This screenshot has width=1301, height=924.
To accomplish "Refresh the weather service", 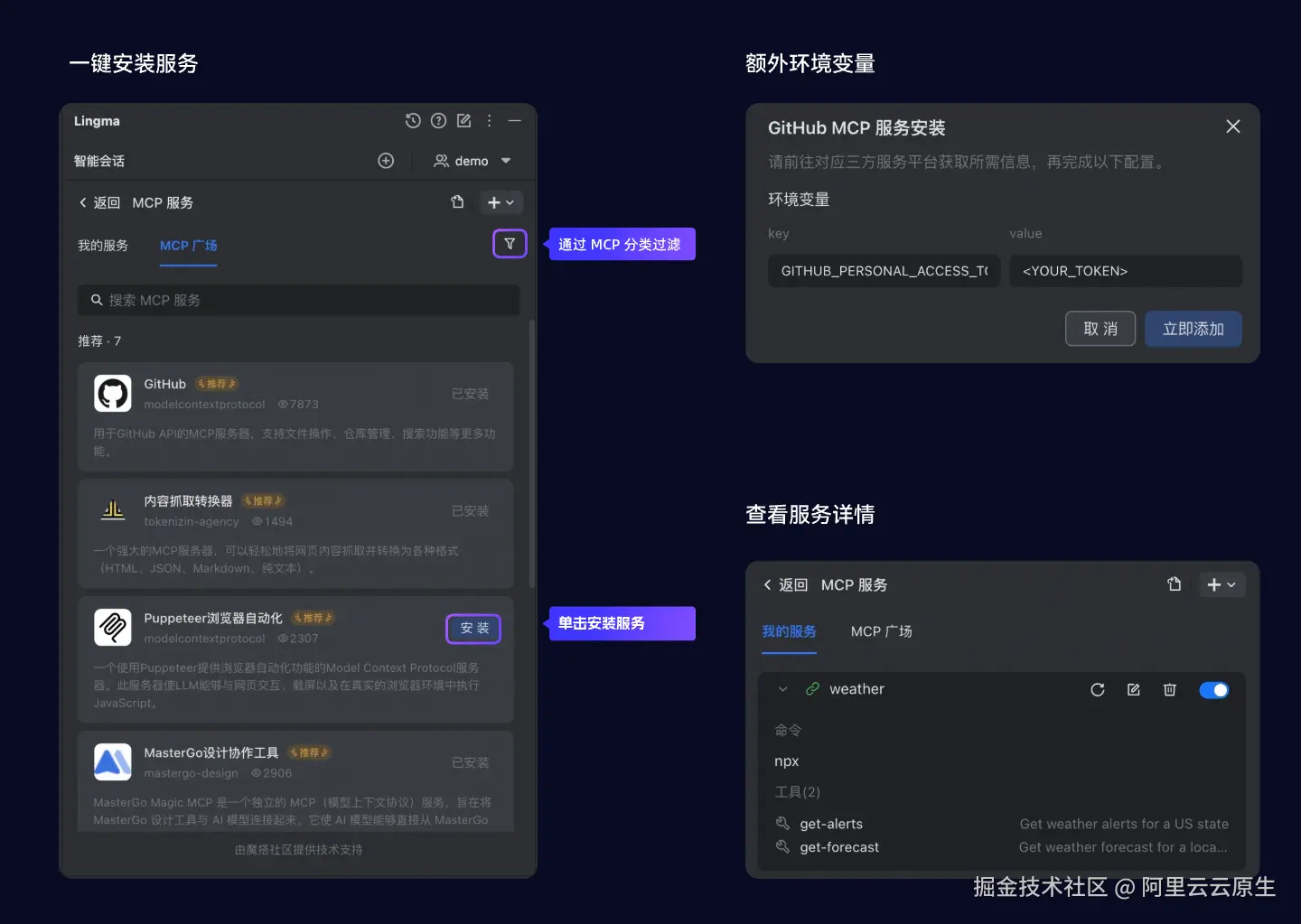I will click(x=1098, y=690).
